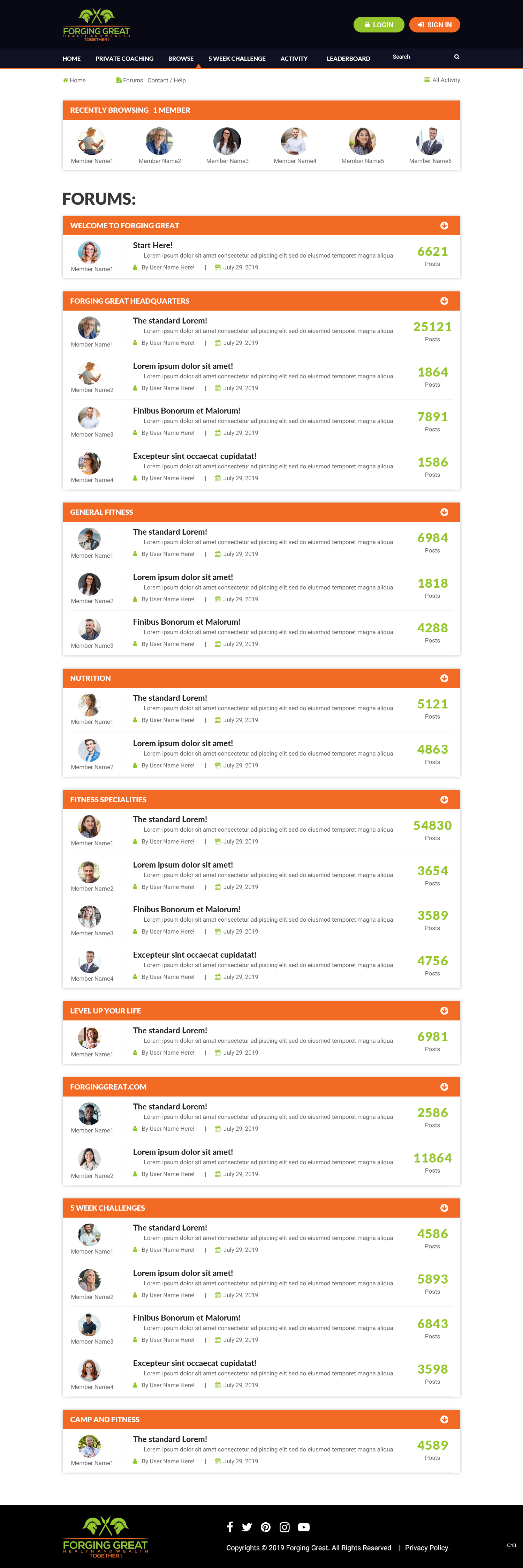523x1568 pixels.
Task: Open the Facebook page from footer
Action: (x=230, y=1526)
